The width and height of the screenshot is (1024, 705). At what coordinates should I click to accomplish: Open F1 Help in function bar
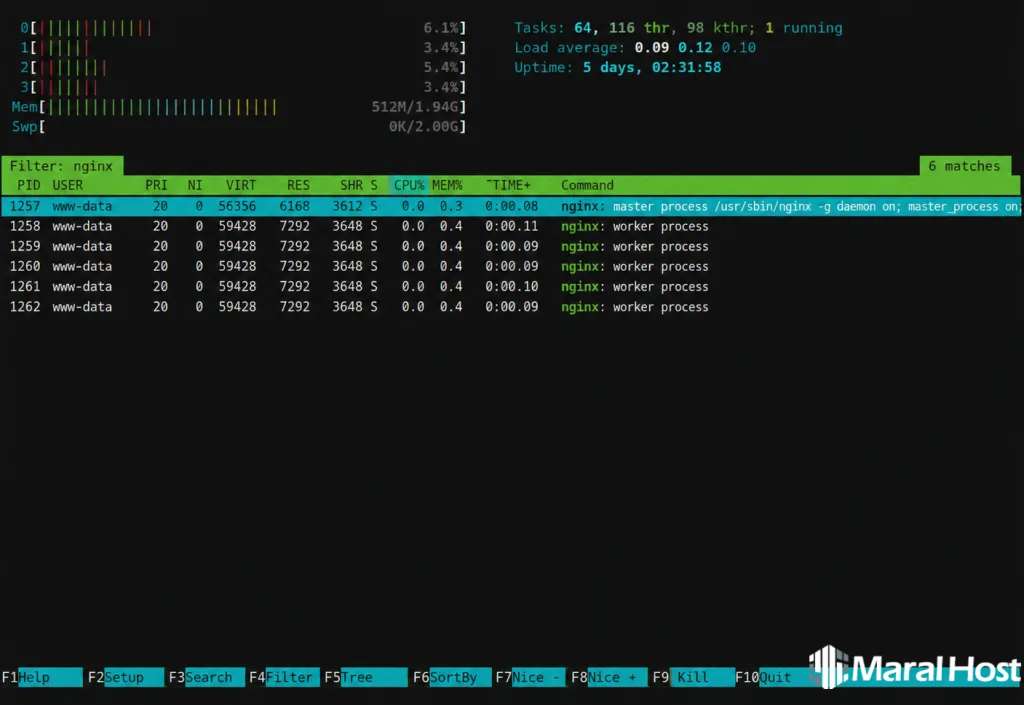click(x=42, y=678)
